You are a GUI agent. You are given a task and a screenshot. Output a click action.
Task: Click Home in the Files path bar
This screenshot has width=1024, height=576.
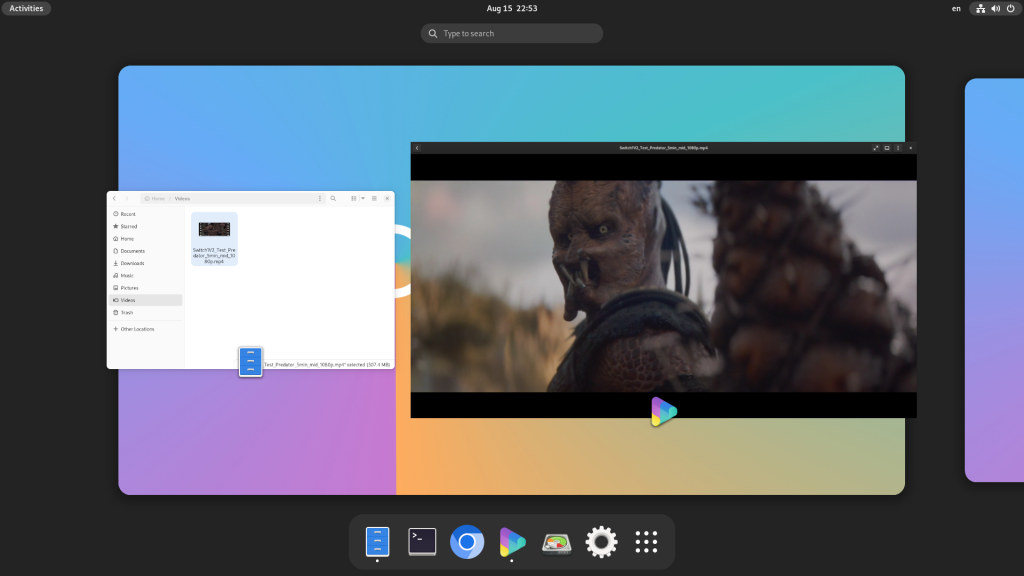[155, 199]
